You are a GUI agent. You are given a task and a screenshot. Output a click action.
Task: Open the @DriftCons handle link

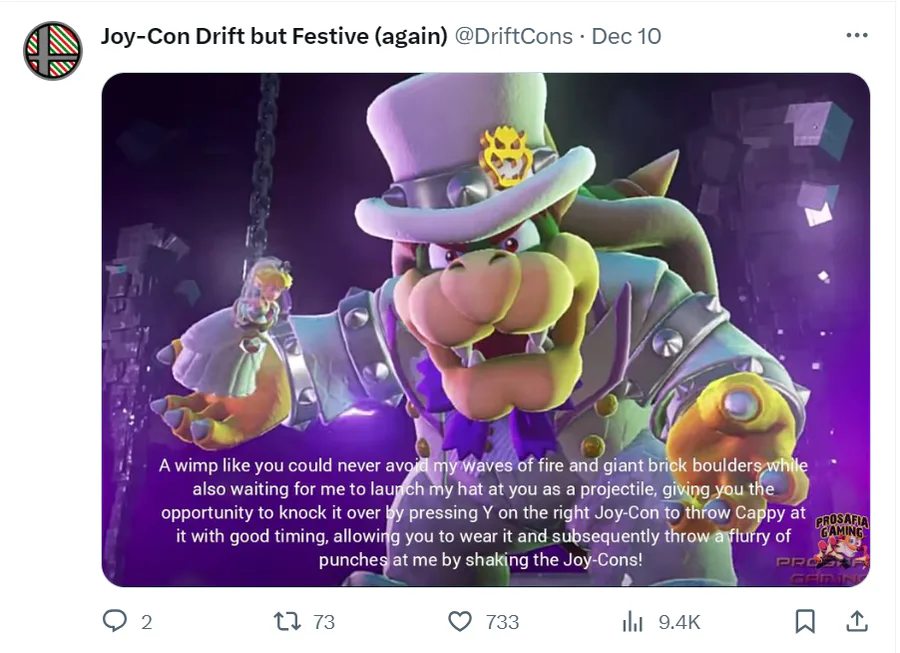pyautogui.click(x=514, y=36)
